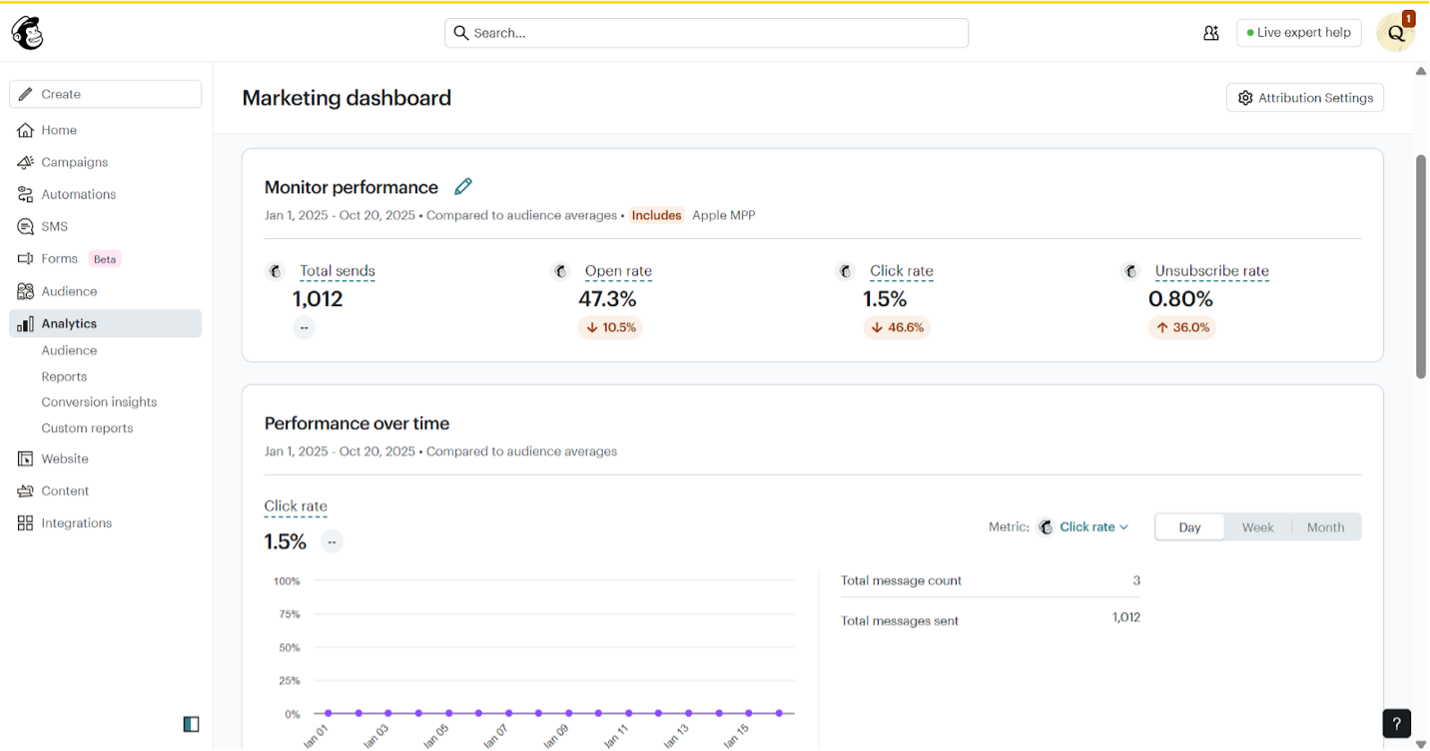Click the Unsubscribe 36.0% increase badge
This screenshot has height=751, width=1430.
coord(1182,327)
